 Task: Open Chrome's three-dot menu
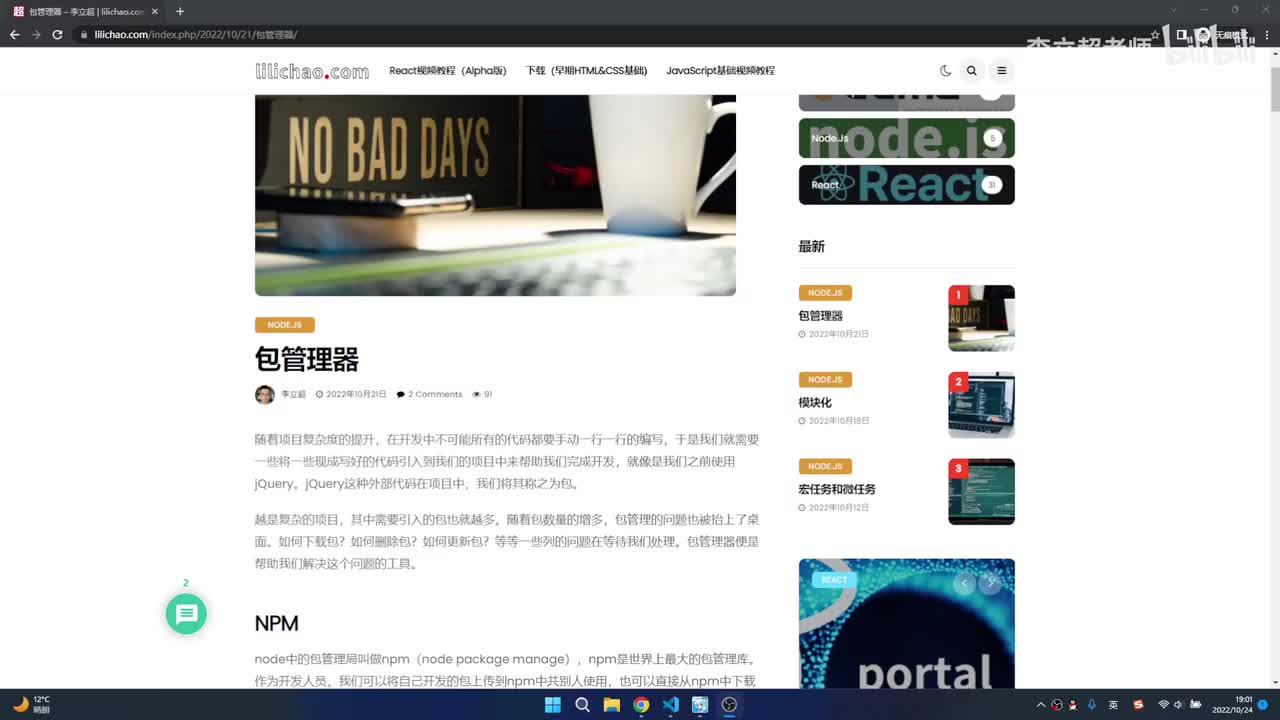[x=1265, y=34]
